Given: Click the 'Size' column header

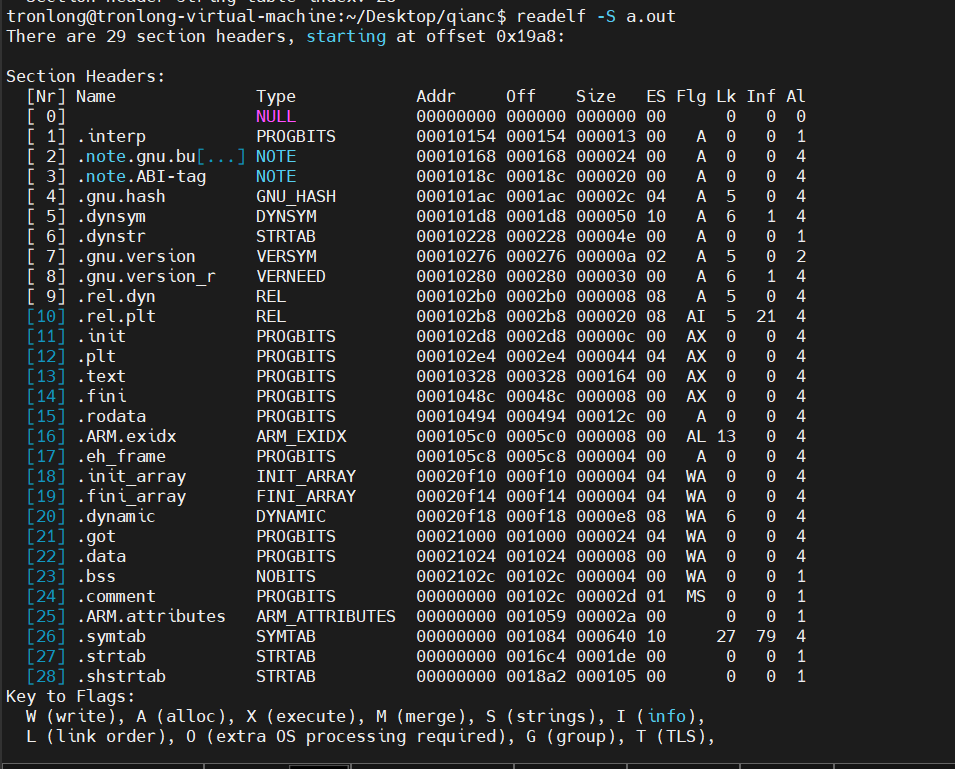Looking at the screenshot, I should 596,96.
